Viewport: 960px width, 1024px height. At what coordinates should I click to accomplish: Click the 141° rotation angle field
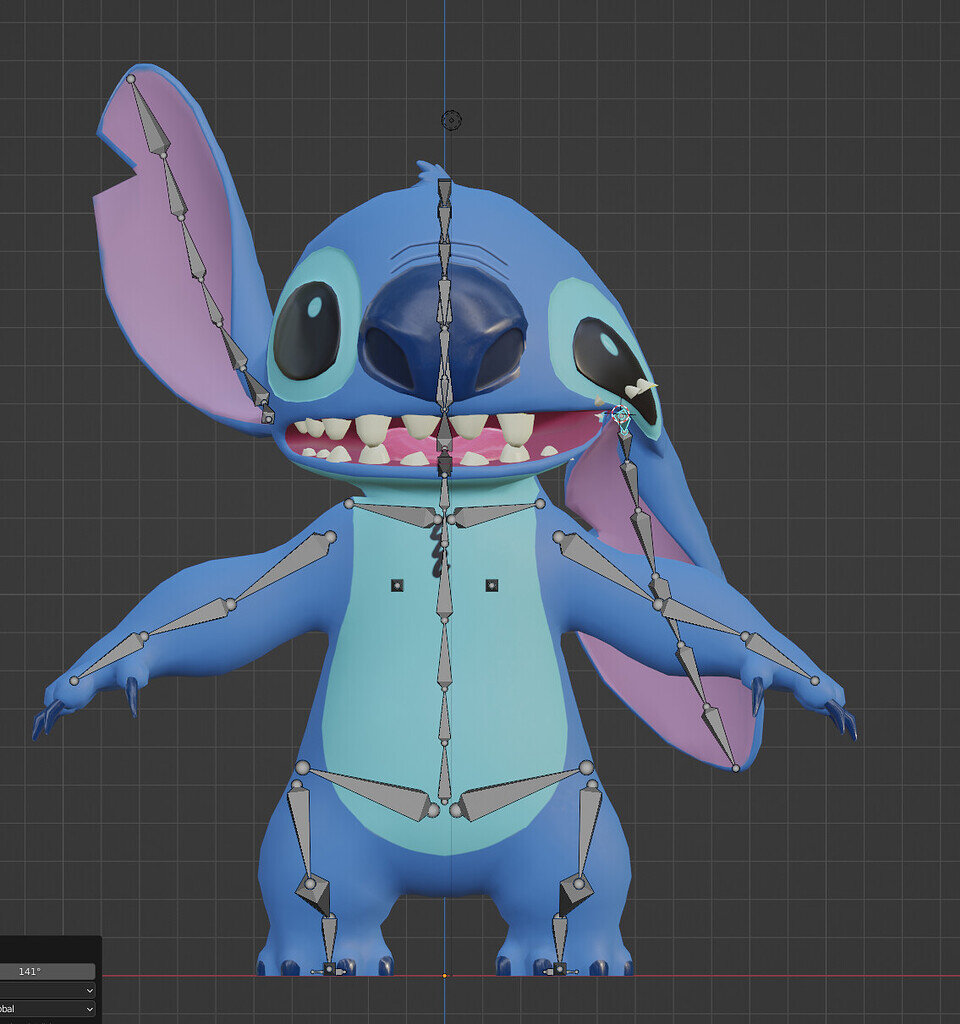(x=45, y=970)
